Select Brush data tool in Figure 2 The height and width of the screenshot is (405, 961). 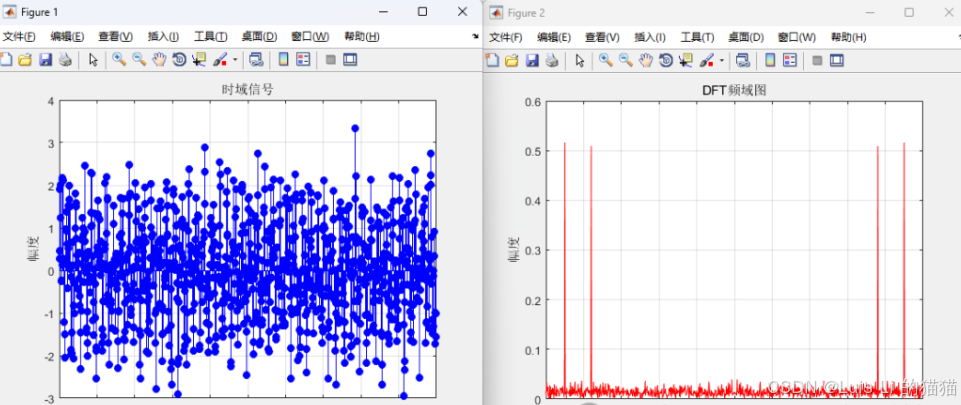pyautogui.click(x=706, y=60)
